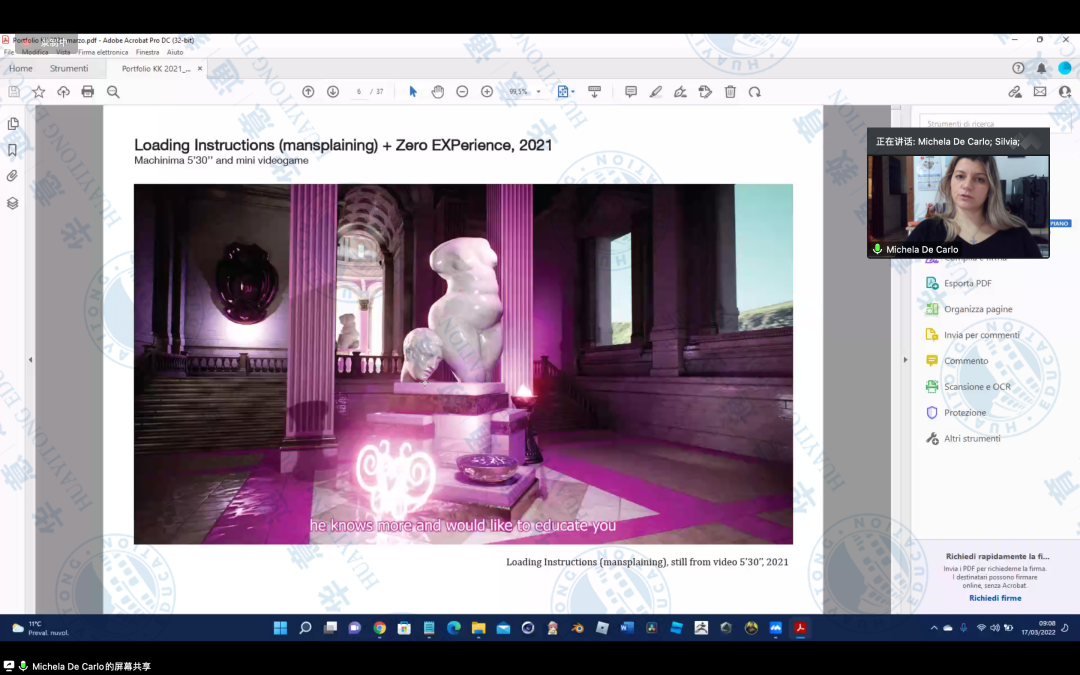Screen dimensions: 1080x675
Task: Open the Aiuto menu
Action: coord(175,52)
